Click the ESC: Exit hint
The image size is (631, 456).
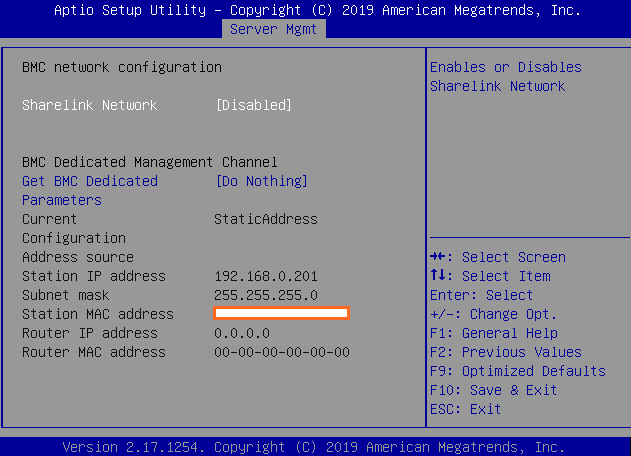tap(466, 409)
